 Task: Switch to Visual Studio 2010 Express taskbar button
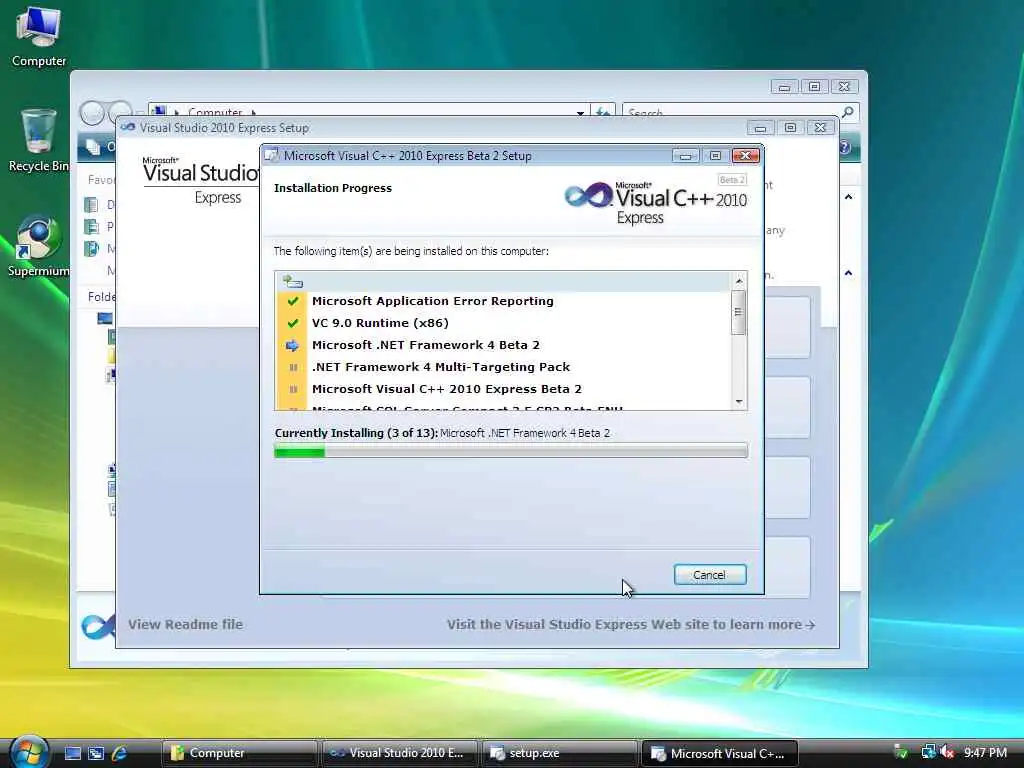(x=399, y=753)
